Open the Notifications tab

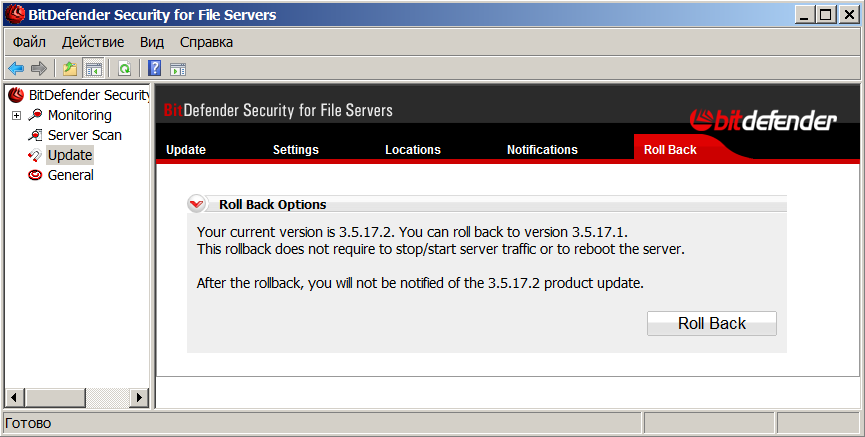point(542,150)
